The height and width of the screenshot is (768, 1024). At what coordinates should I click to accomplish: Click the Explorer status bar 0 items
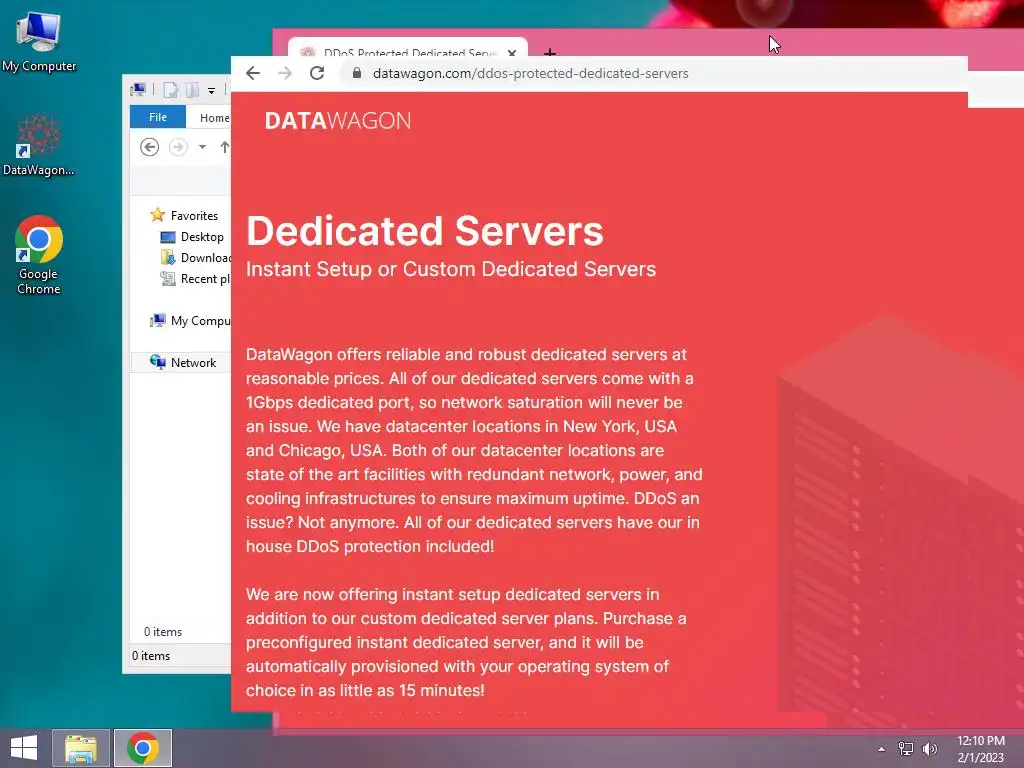pos(151,656)
